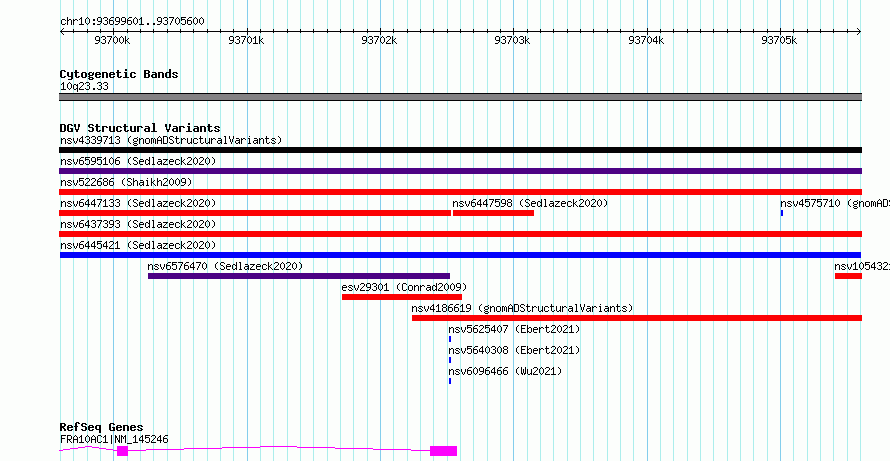Click the nsv5640308 (Ebert2021) blue marker

(x=450, y=360)
